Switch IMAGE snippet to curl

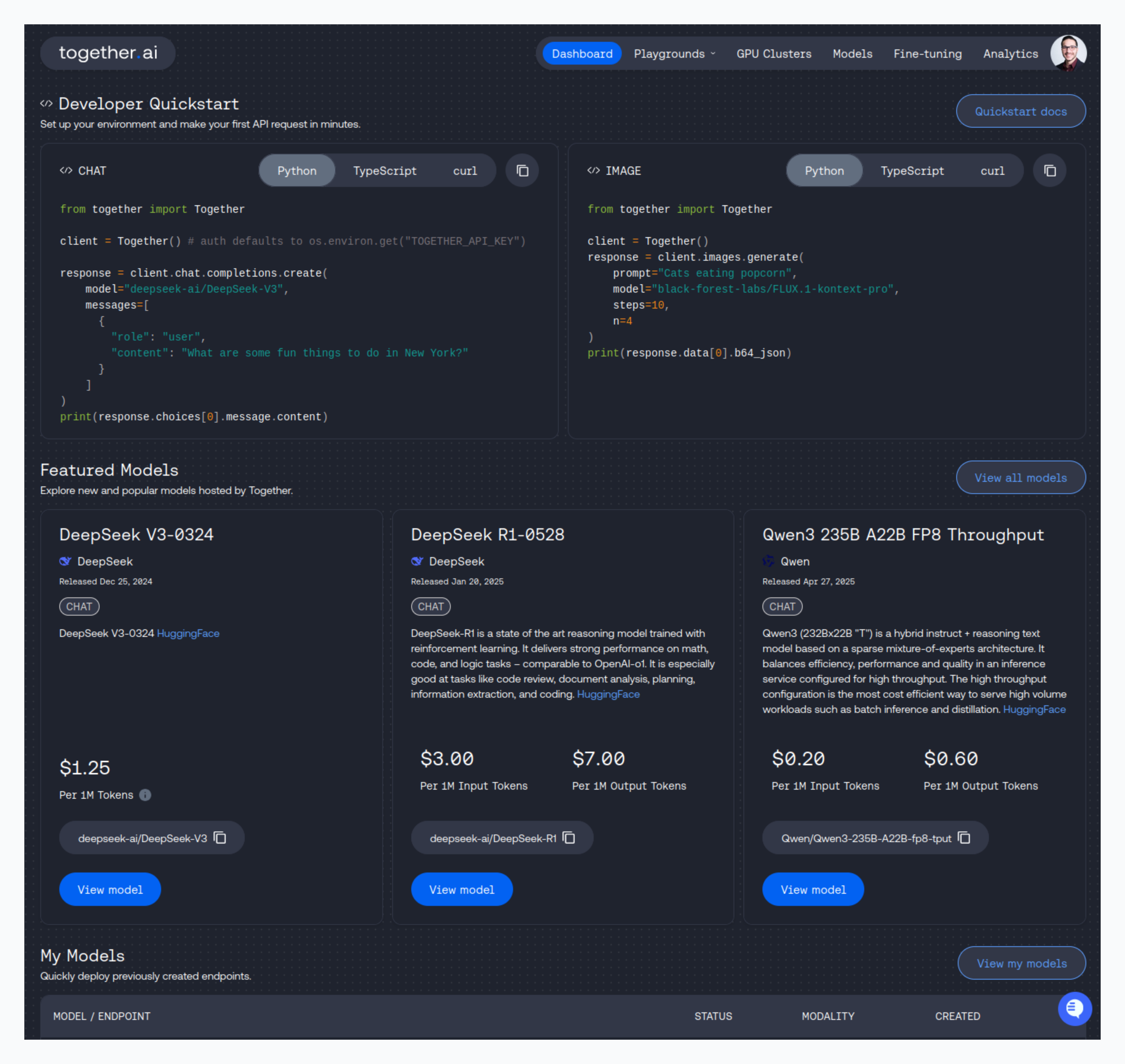992,171
